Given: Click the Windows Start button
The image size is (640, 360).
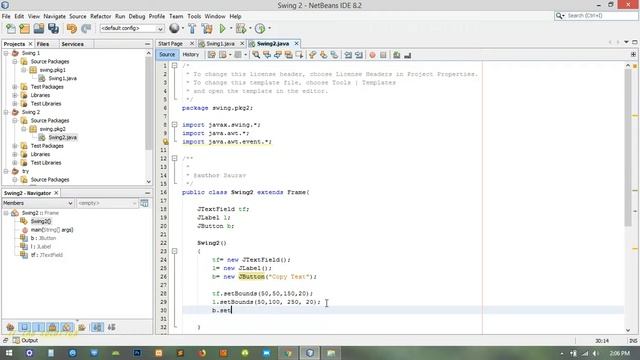Looking at the screenshot, I should click(x=9, y=353).
